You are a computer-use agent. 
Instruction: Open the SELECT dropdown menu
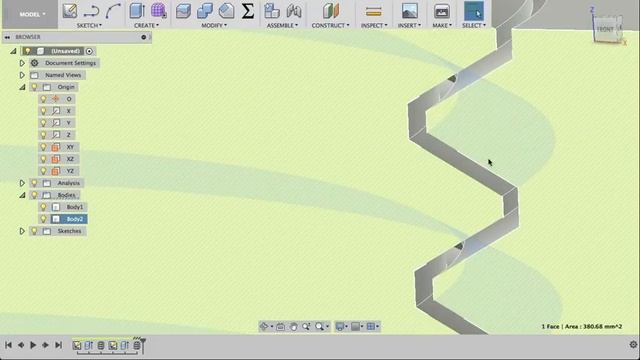[x=474, y=25]
